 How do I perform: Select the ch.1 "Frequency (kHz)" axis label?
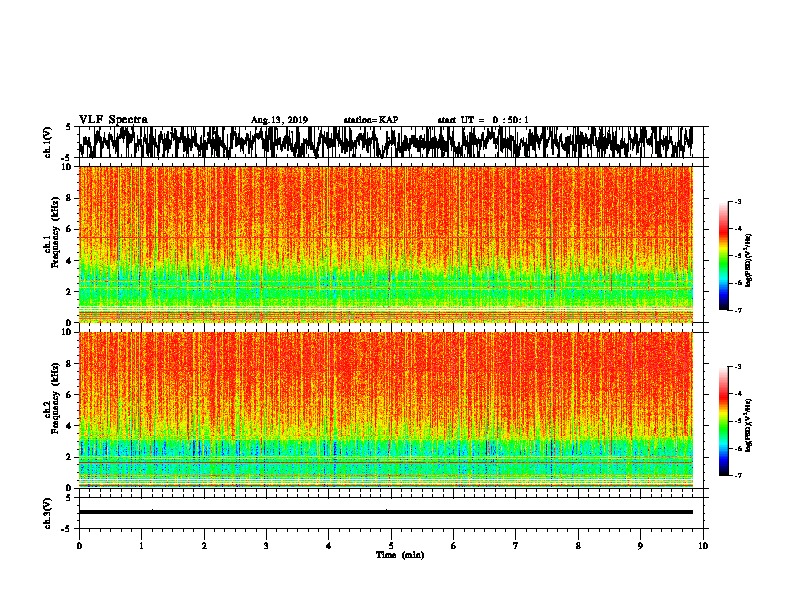tap(55, 232)
